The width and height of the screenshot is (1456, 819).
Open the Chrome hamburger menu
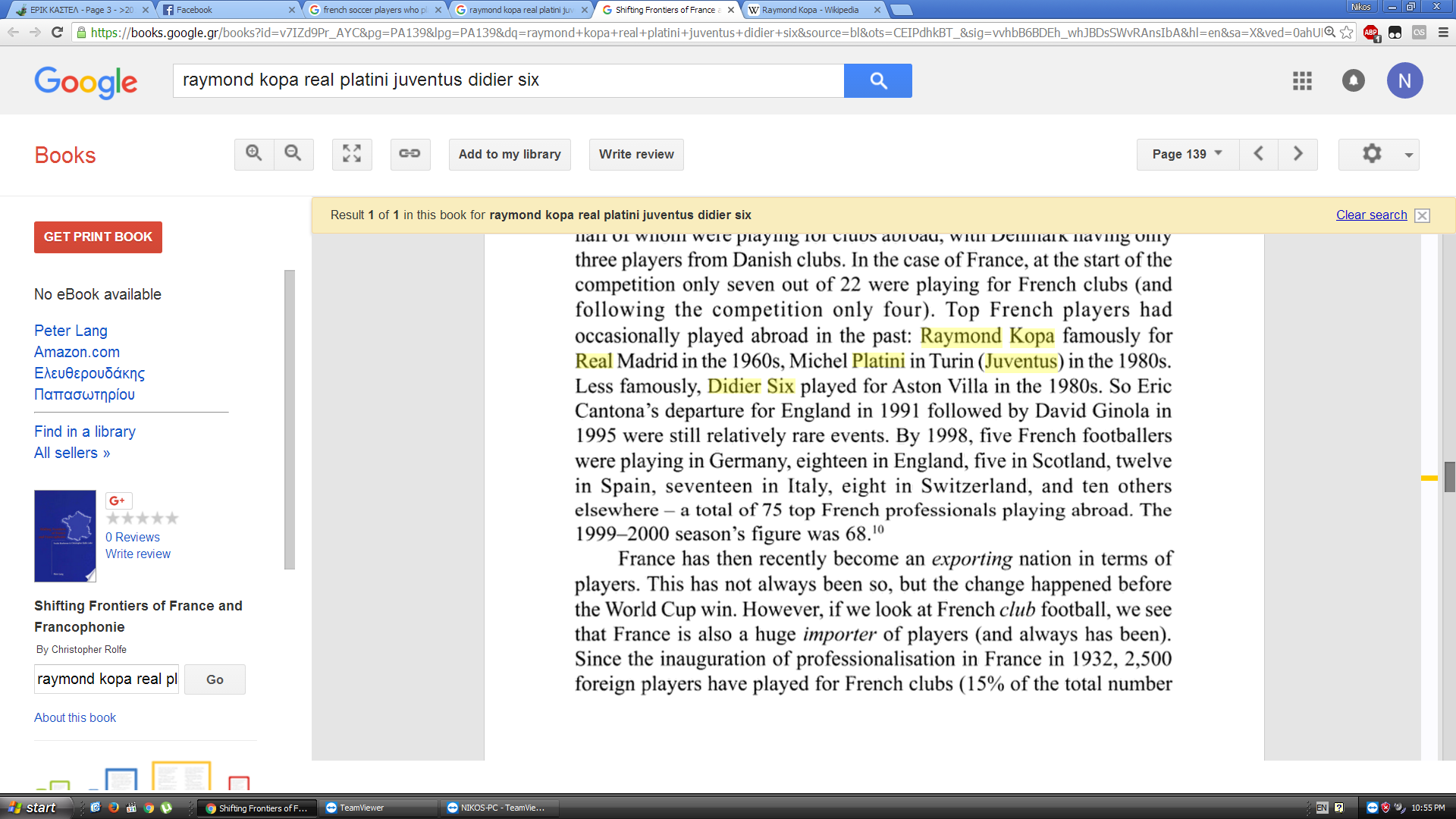pyautogui.click(x=1443, y=33)
